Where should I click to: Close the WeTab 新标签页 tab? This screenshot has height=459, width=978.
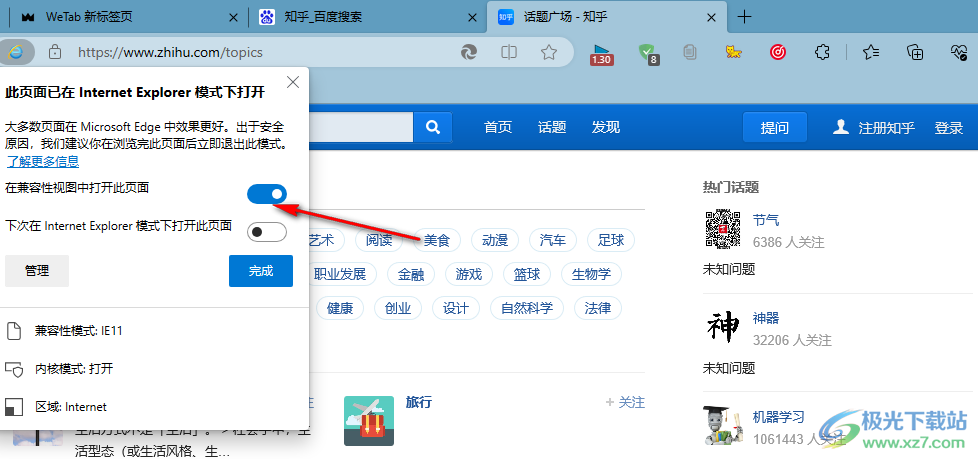point(234,17)
